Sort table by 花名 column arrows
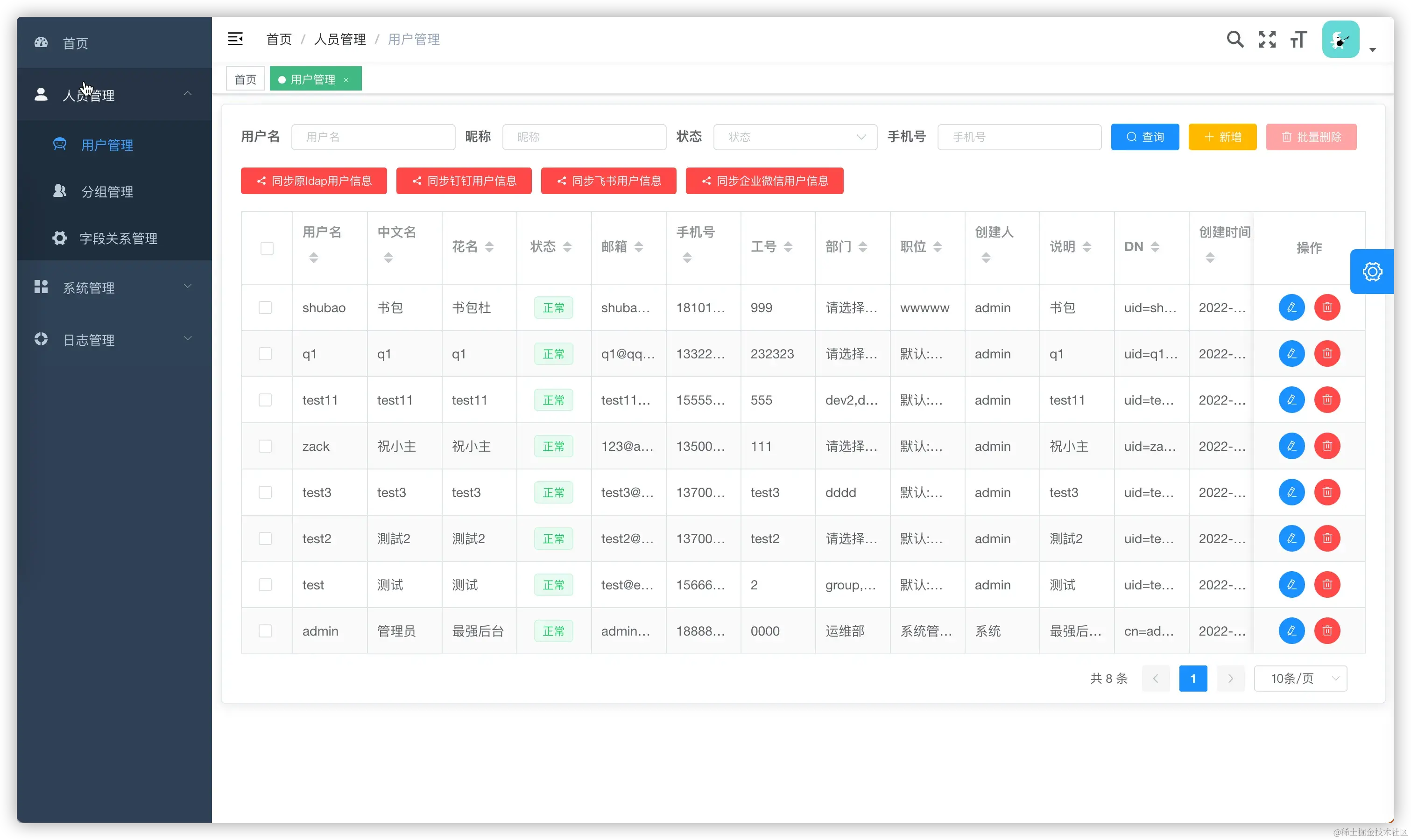The width and height of the screenshot is (1411, 840). pos(489,247)
